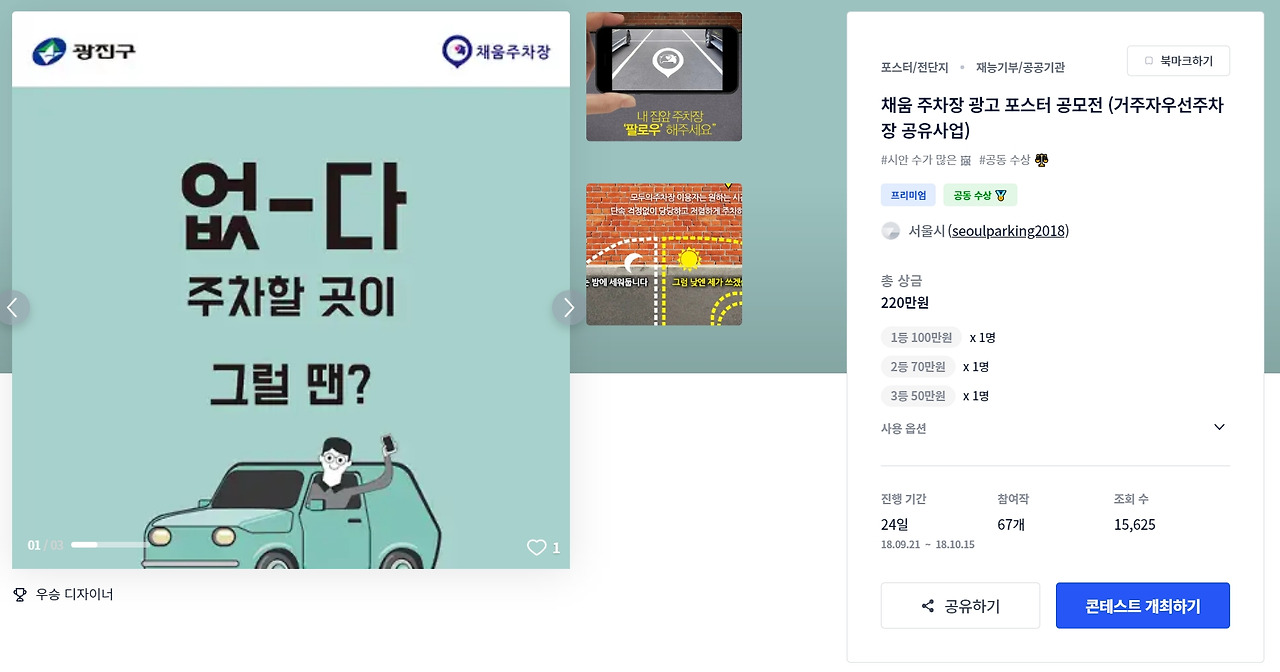Open the phone parking-spot thumbnail image
This screenshot has height=672, width=1280.
coord(664,76)
